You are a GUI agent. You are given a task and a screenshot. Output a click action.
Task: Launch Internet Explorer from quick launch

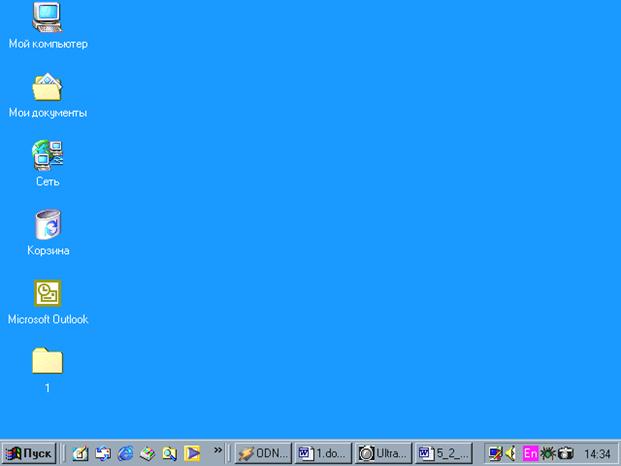(125, 453)
